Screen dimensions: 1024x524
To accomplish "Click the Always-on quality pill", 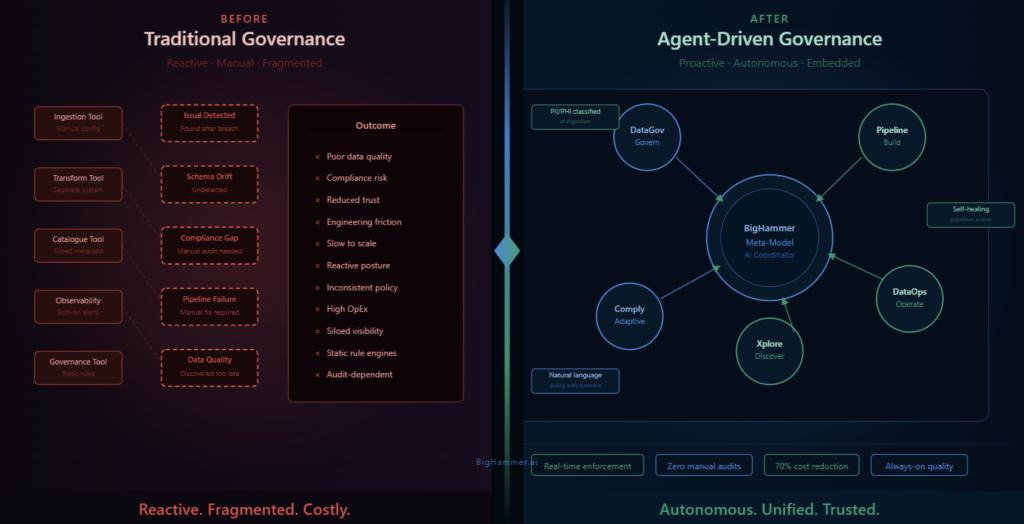I will click(919, 465).
